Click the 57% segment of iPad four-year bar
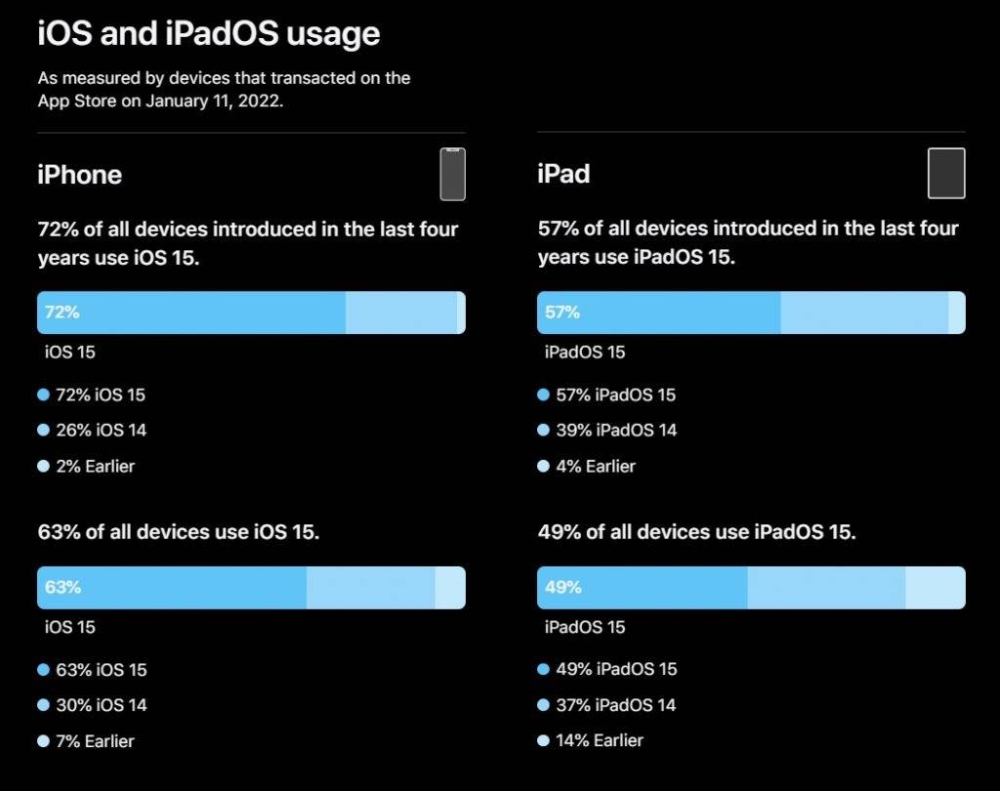 pyautogui.click(x=659, y=313)
